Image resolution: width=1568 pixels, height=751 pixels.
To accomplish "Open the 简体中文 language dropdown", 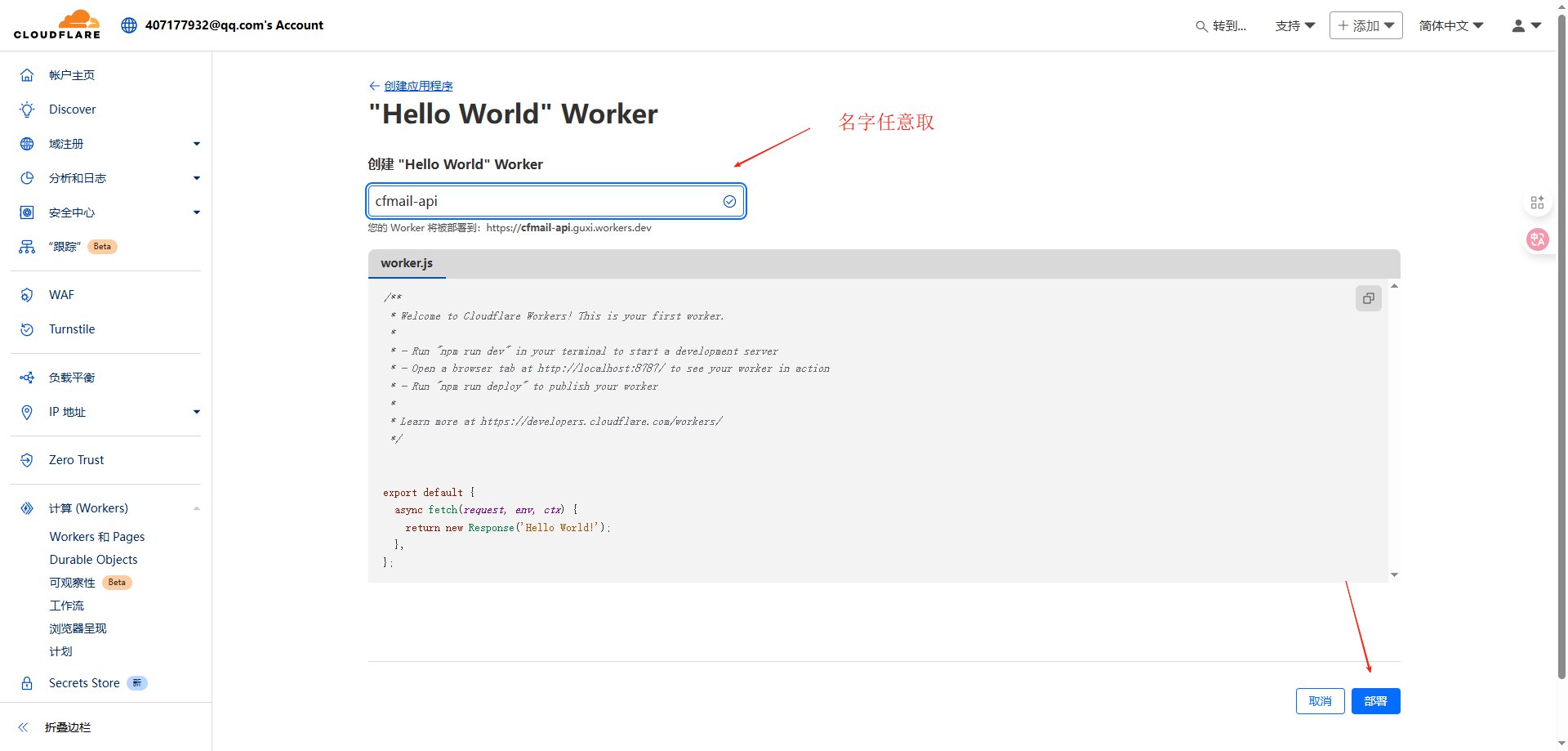I will 1450,25.
